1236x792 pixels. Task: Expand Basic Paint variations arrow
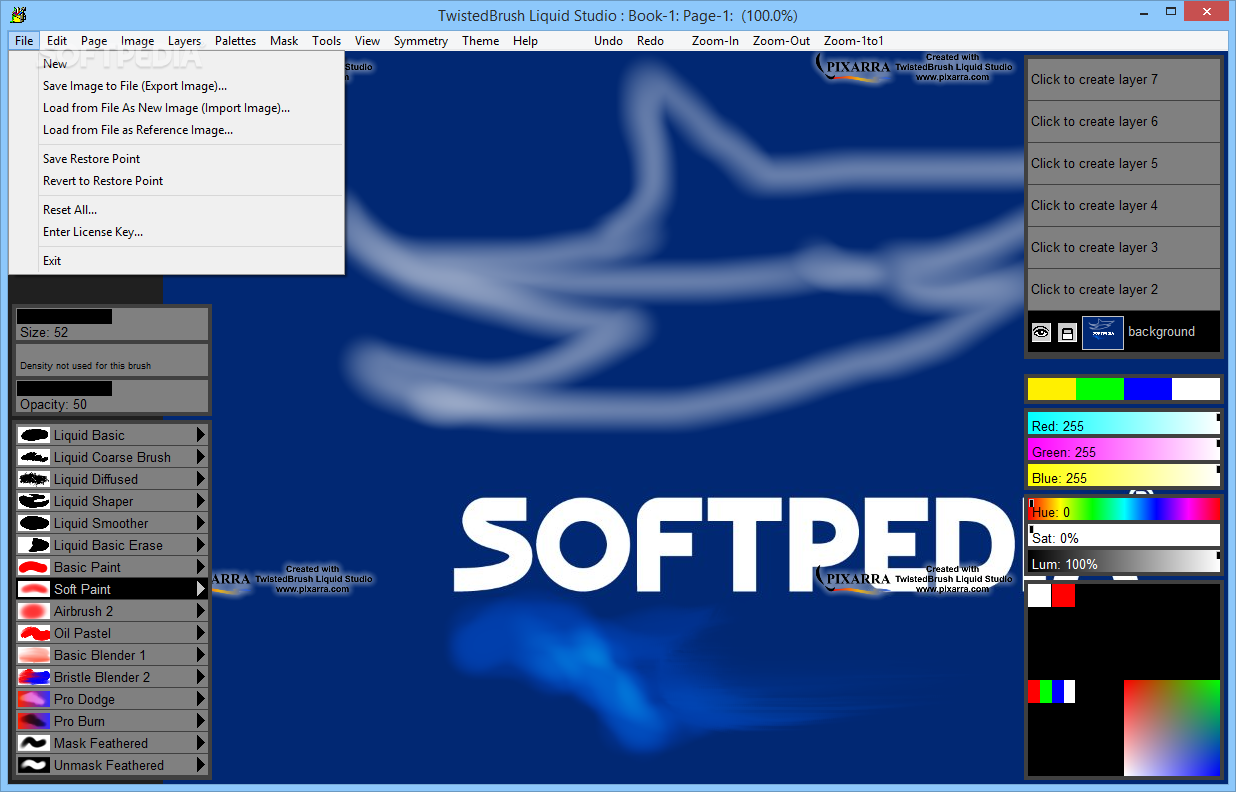pyautogui.click(x=201, y=567)
